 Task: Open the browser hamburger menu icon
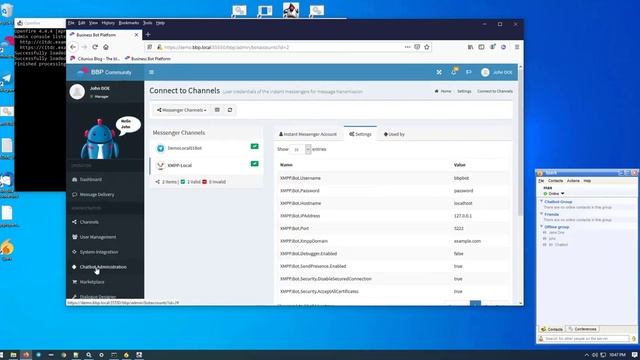point(517,47)
